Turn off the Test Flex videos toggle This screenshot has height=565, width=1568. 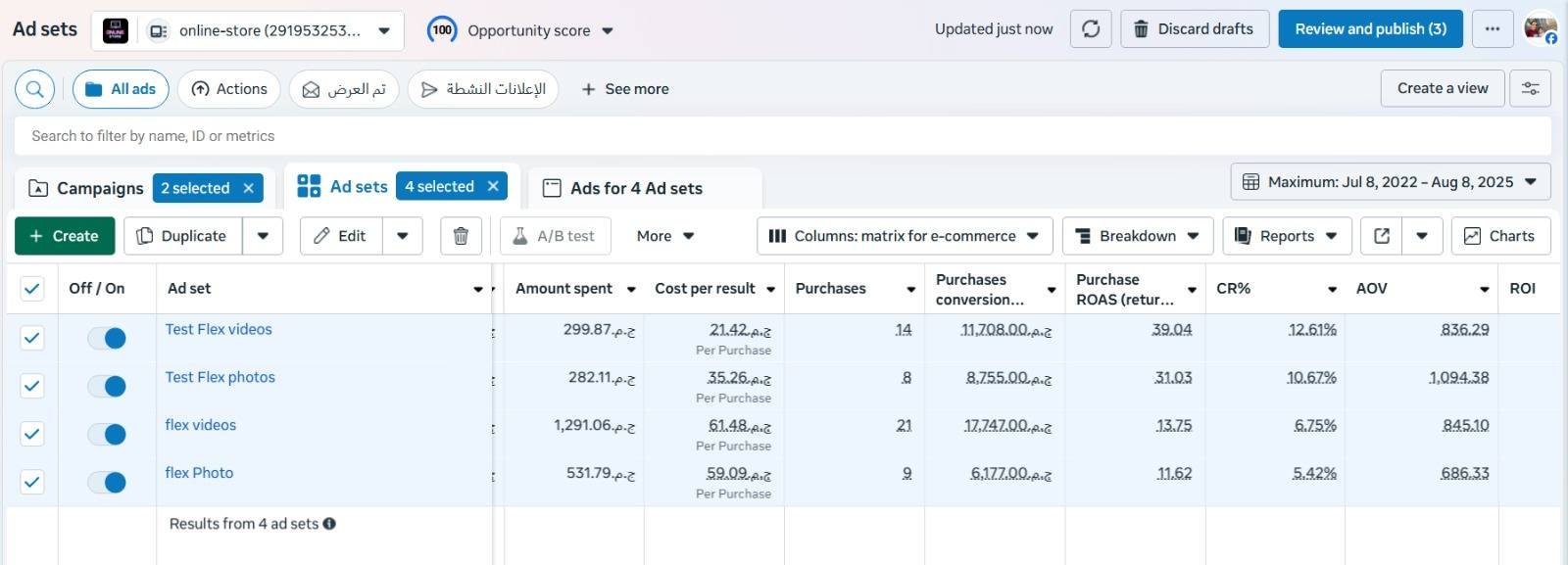click(107, 338)
